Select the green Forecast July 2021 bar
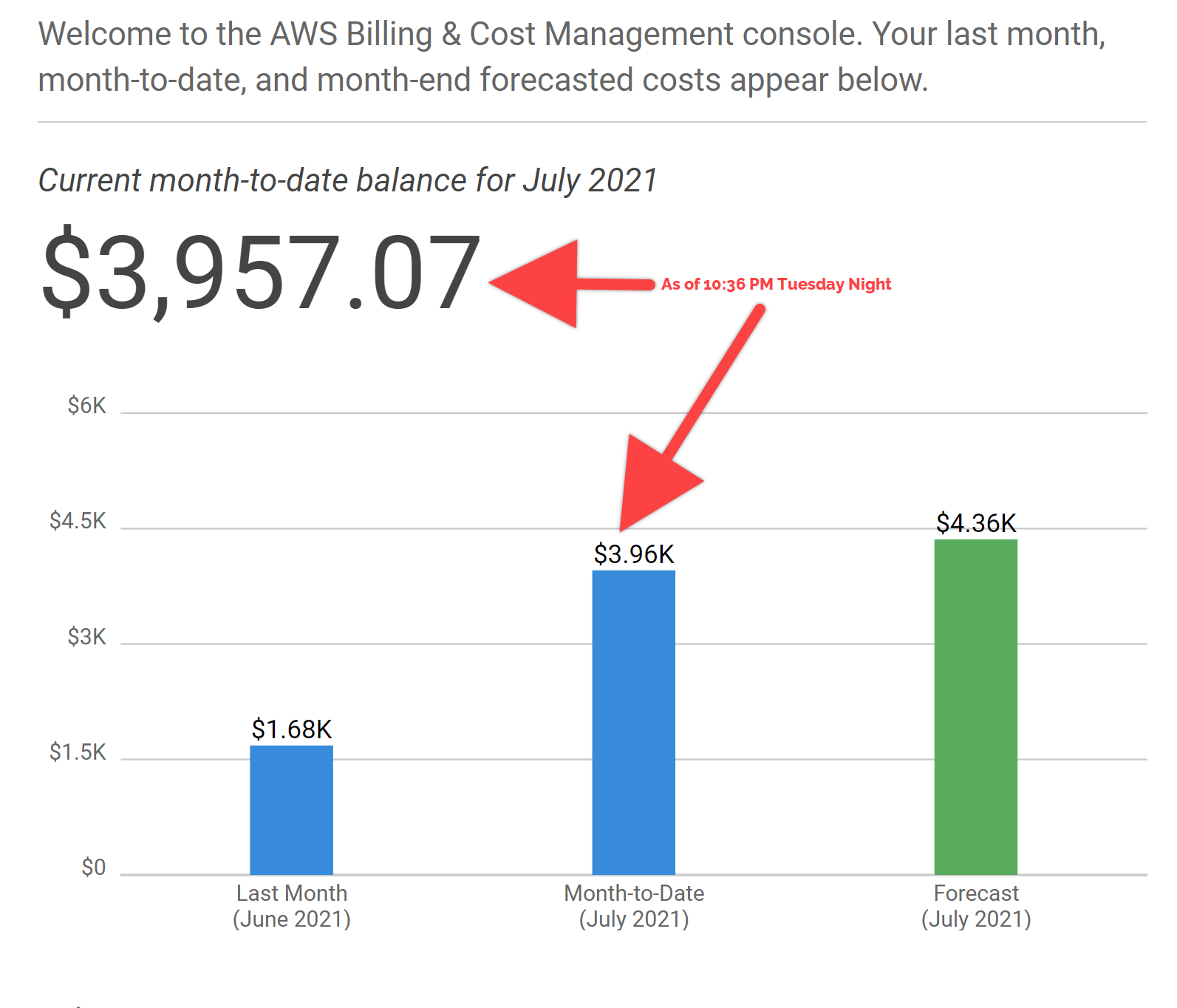1177x1008 pixels. [975, 707]
